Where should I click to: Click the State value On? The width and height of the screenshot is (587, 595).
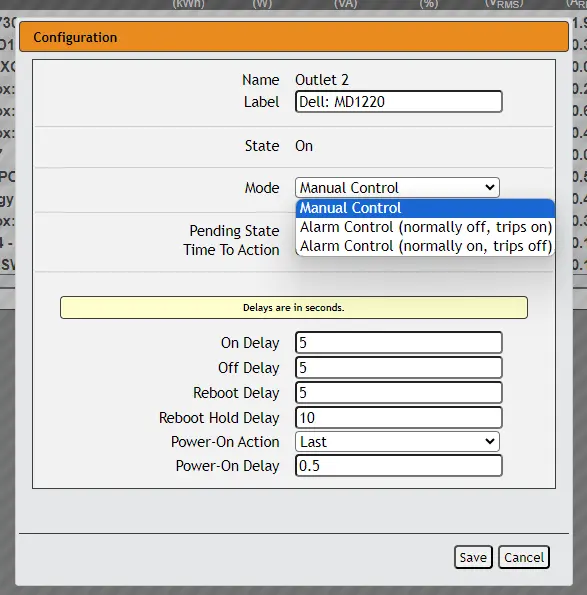tap(304, 146)
